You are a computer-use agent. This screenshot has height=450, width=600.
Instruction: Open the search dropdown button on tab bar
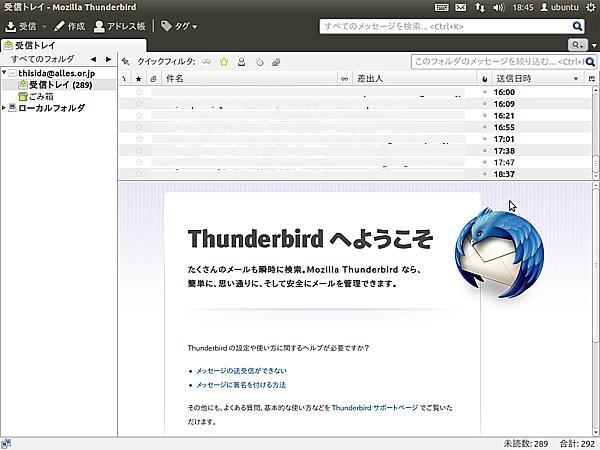tap(577, 45)
